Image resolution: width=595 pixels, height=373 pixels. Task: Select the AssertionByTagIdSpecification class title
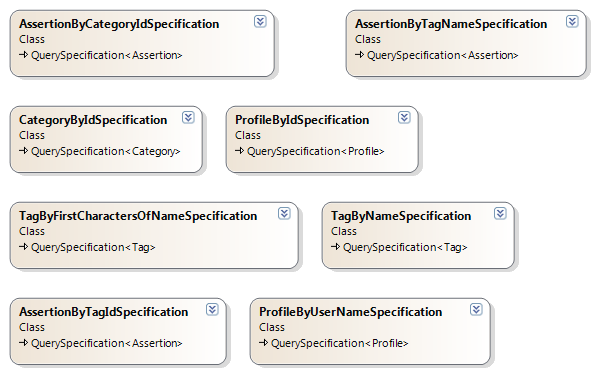104,312
